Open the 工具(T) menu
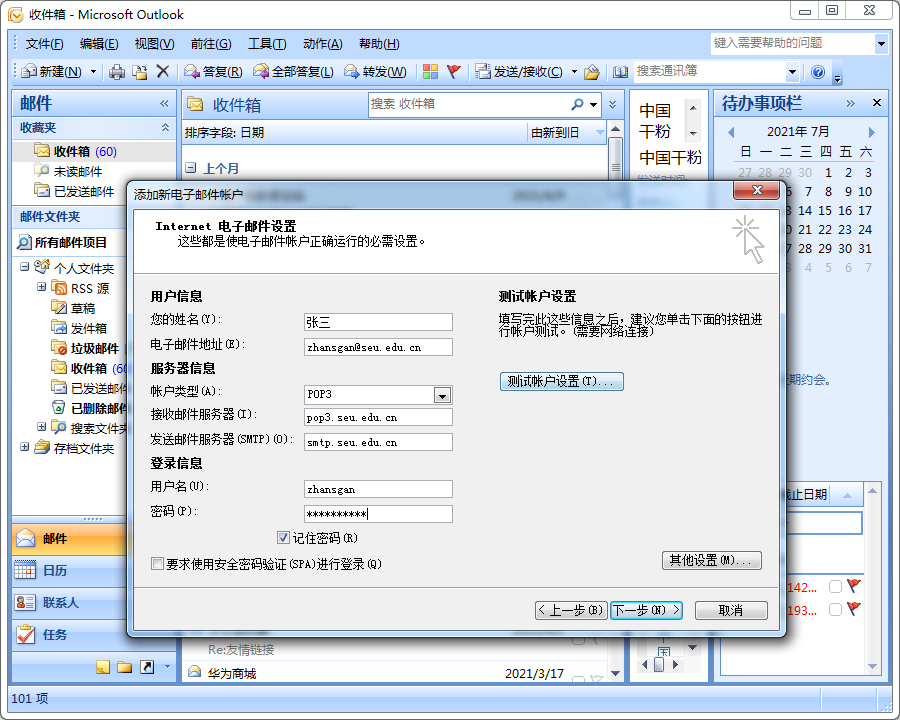The width and height of the screenshot is (900, 720). (267, 44)
